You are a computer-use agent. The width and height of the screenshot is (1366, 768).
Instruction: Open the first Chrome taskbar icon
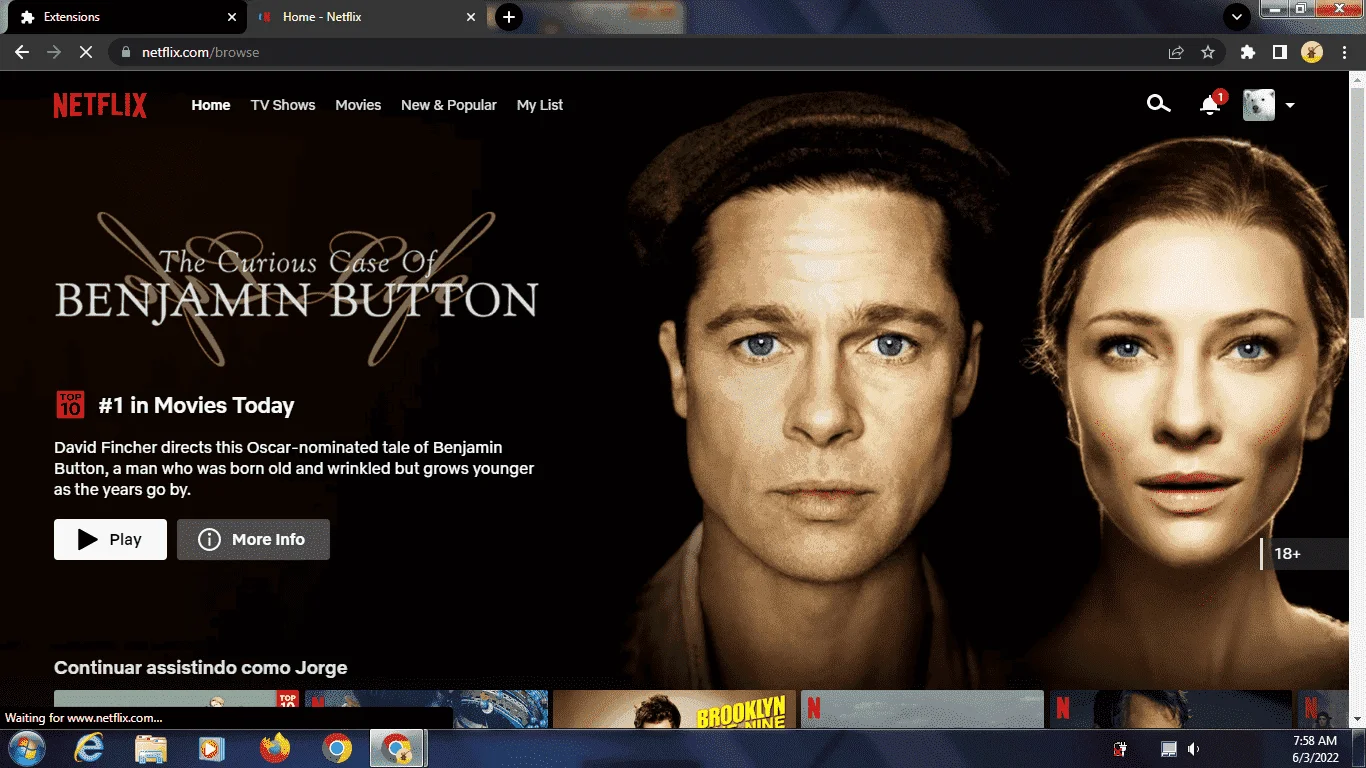point(337,748)
